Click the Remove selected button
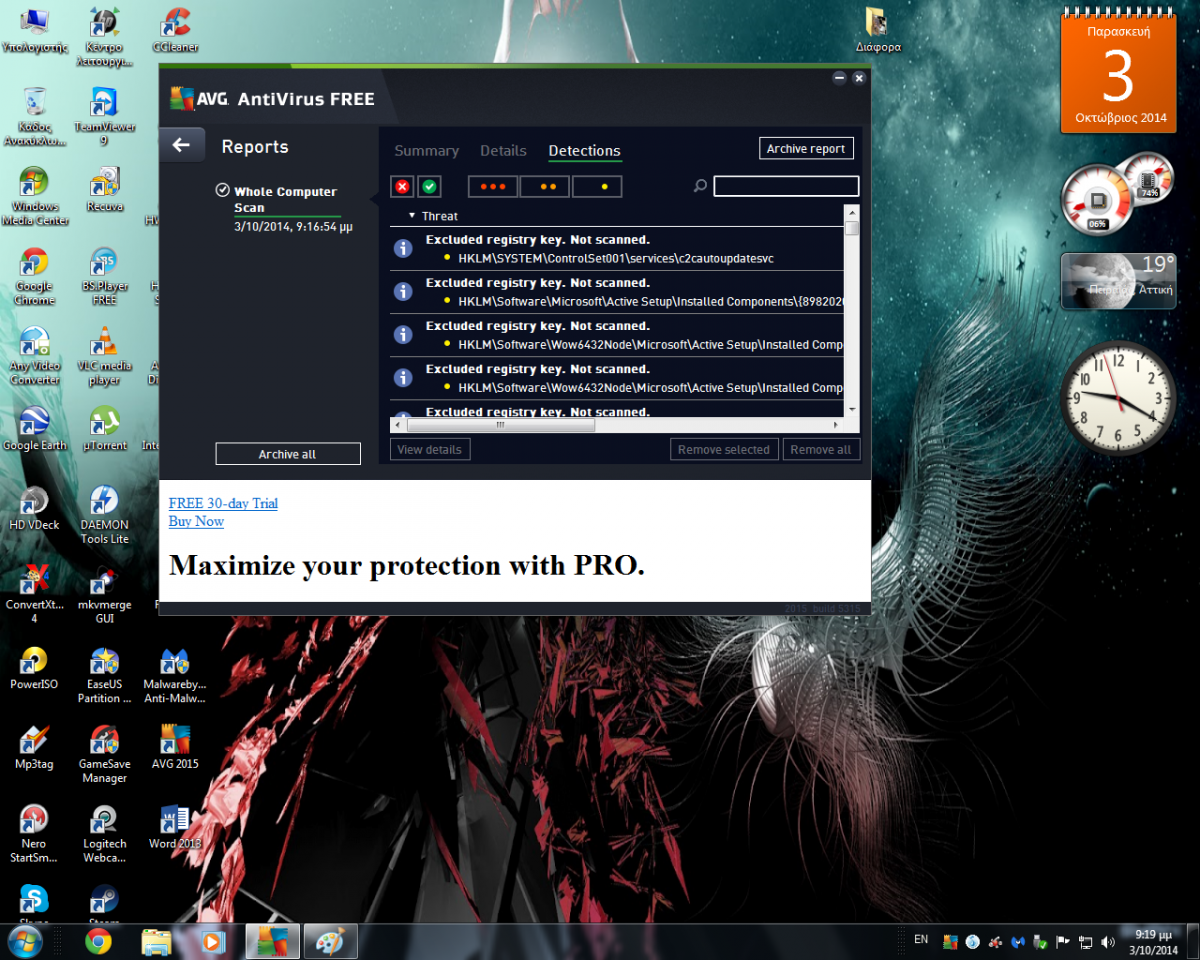This screenshot has width=1200, height=960. 724,449
